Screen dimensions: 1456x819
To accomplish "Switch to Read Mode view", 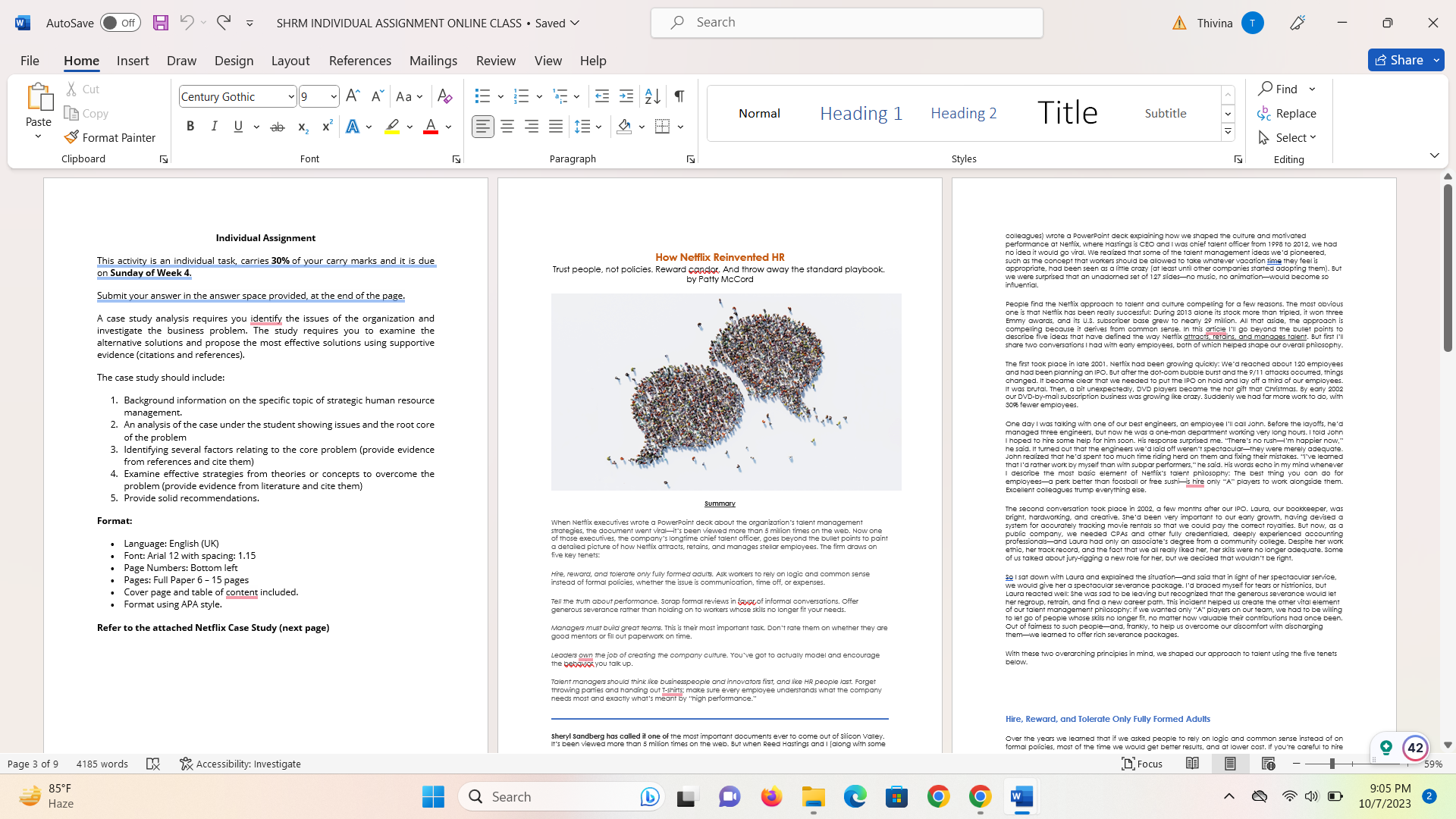I will pyautogui.click(x=1192, y=764).
